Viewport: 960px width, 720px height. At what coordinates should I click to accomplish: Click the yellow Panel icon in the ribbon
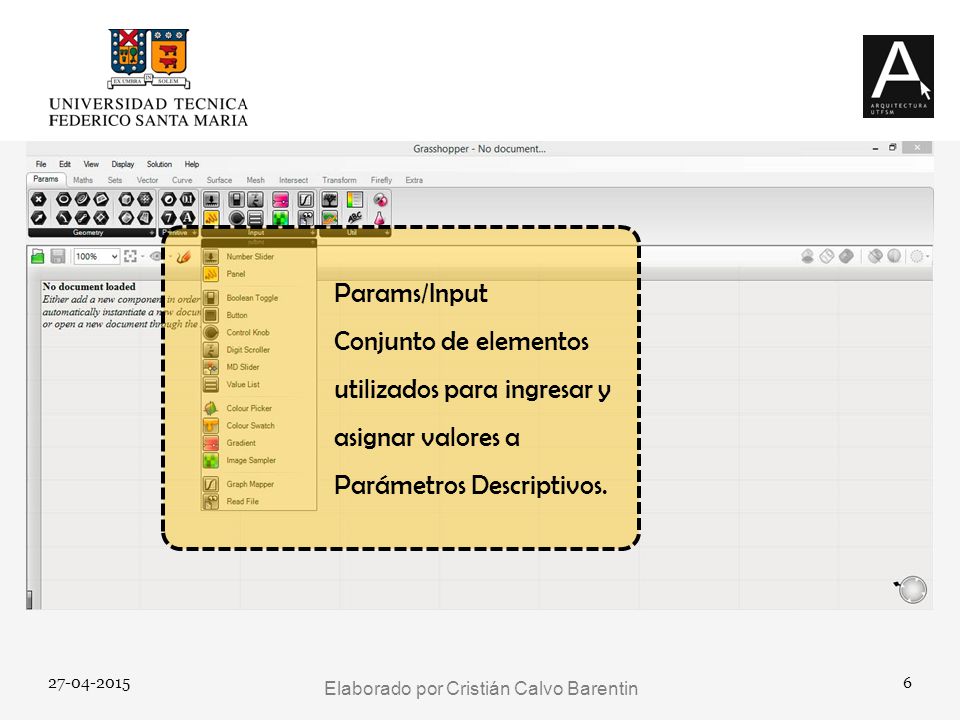(x=211, y=217)
